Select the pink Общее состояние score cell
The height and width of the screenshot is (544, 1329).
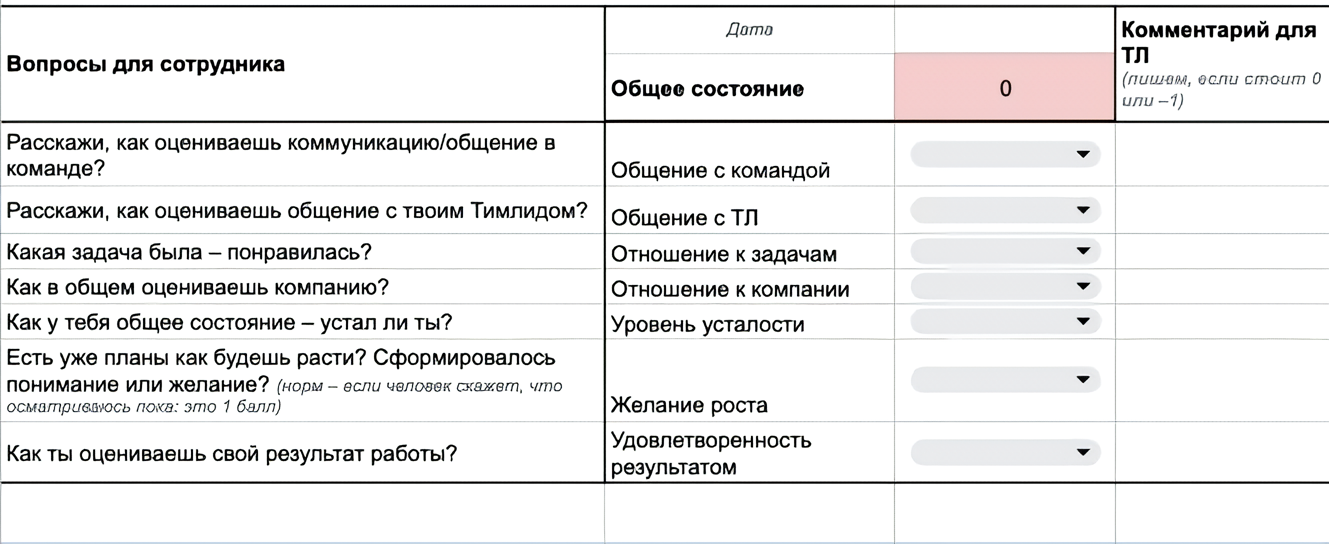point(1005,88)
